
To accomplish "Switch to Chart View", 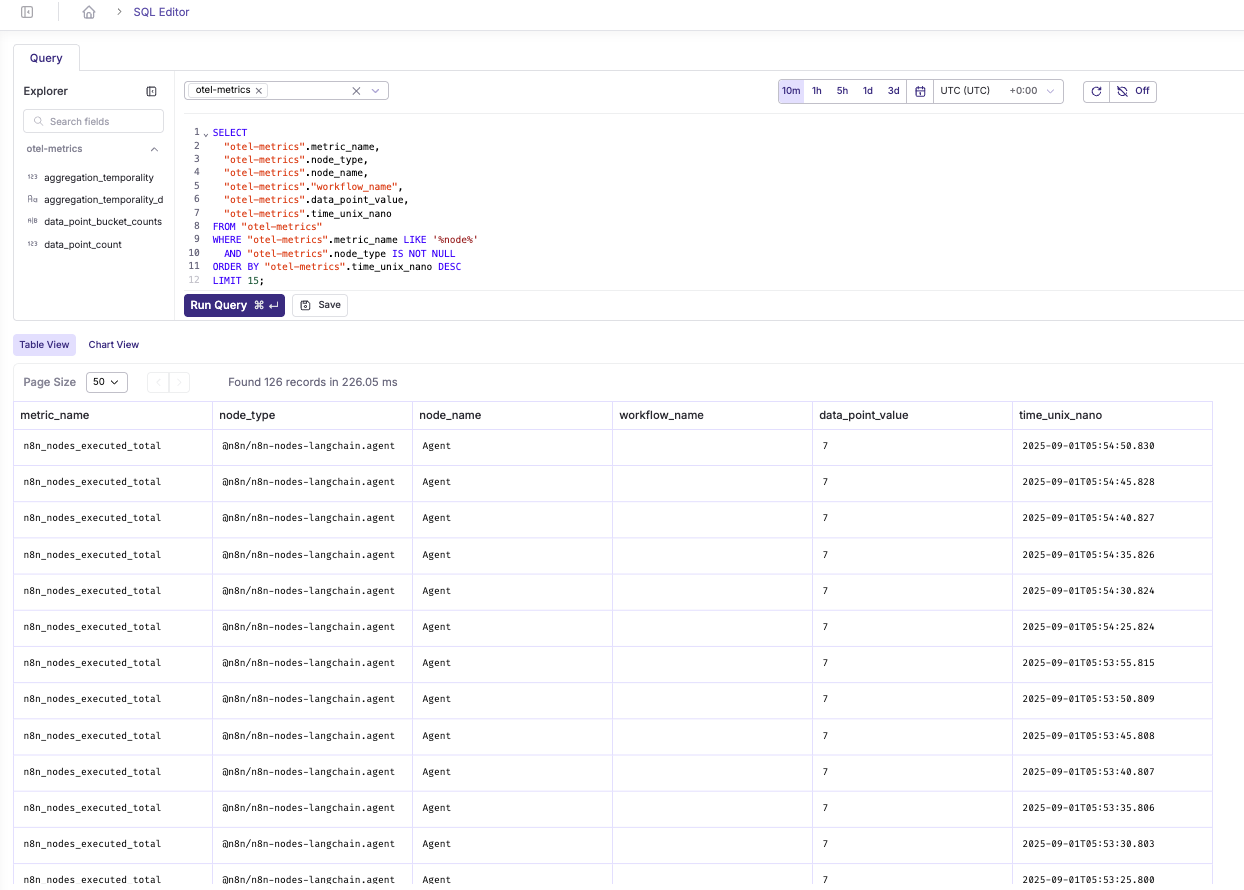I will (114, 345).
